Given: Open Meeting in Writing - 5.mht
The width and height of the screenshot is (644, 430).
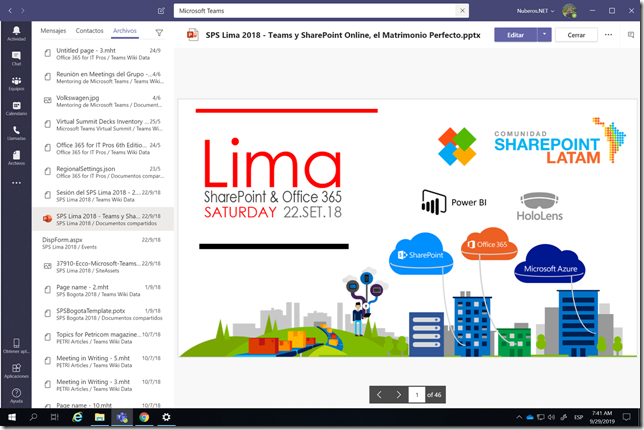Looking at the screenshot, I should tap(103, 361).
